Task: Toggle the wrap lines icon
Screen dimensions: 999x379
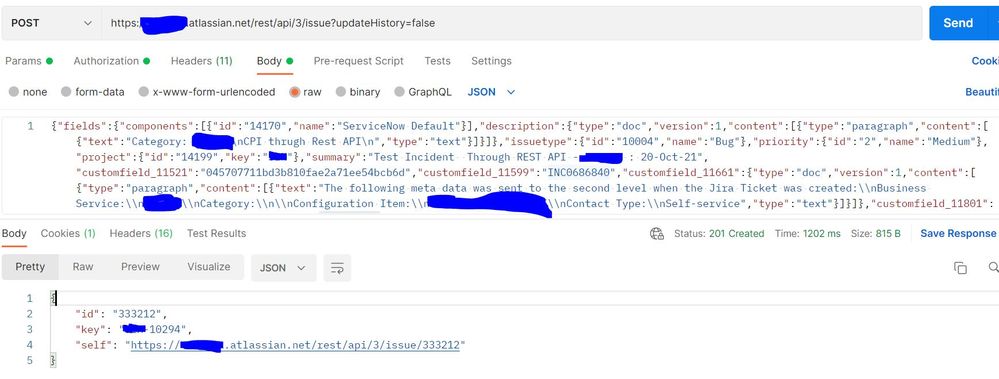Action: coord(337,268)
